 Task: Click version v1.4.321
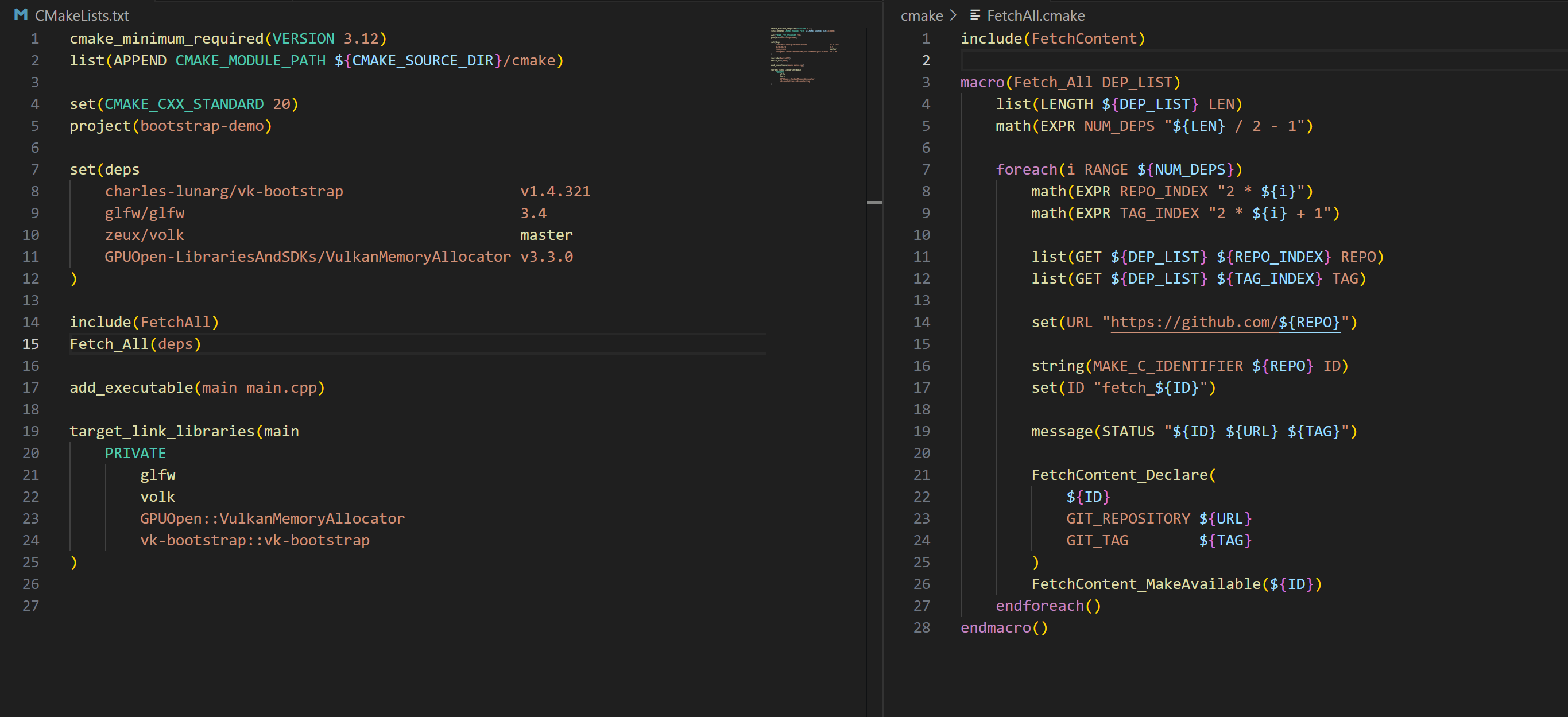click(555, 191)
